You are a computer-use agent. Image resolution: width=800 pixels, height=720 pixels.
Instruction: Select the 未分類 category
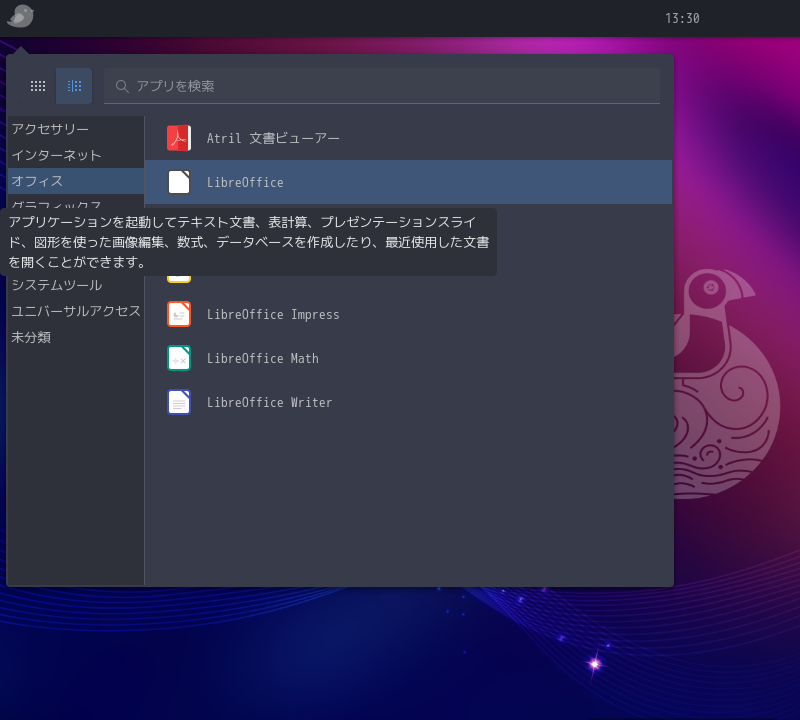click(x=76, y=337)
